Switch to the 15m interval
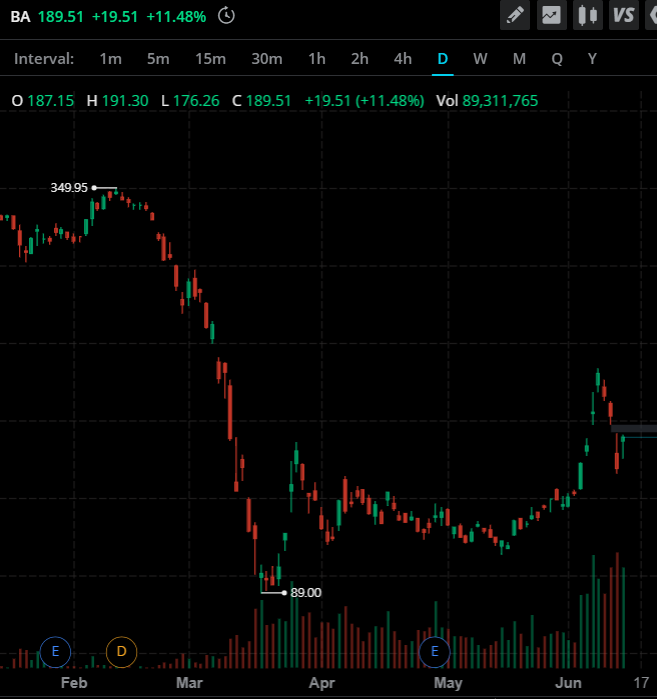The height and width of the screenshot is (699, 657). coord(210,59)
